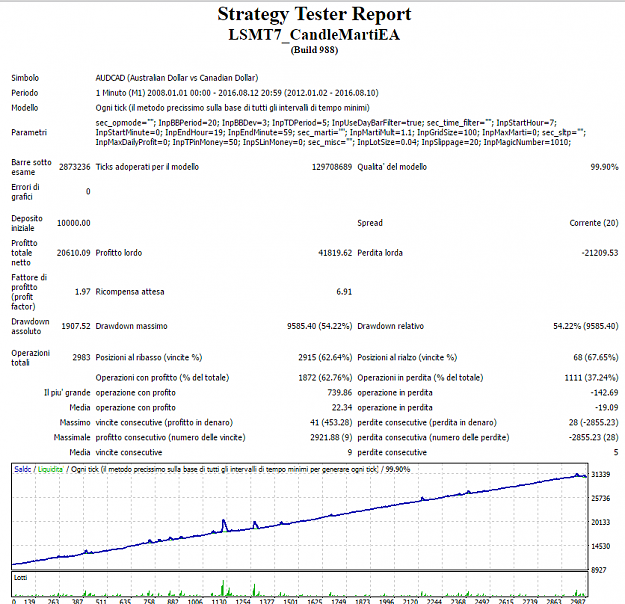Click the AUDCAD symbol description
This screenshot has height=604, width=625.
[177, 78]
